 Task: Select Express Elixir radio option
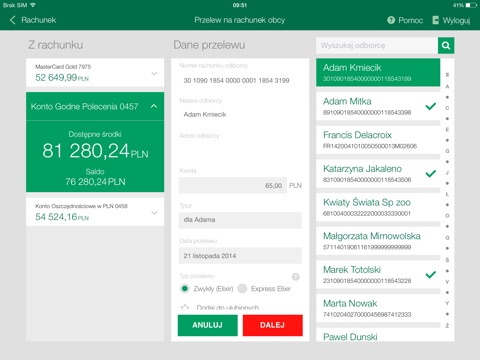coord(242,288)
